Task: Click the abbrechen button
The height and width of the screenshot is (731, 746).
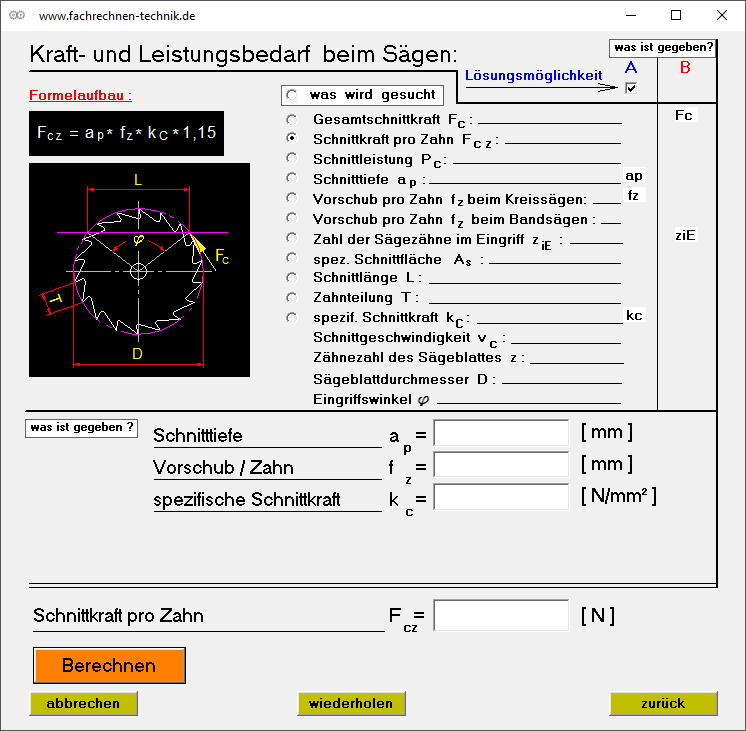Action: tap(83, 703)
